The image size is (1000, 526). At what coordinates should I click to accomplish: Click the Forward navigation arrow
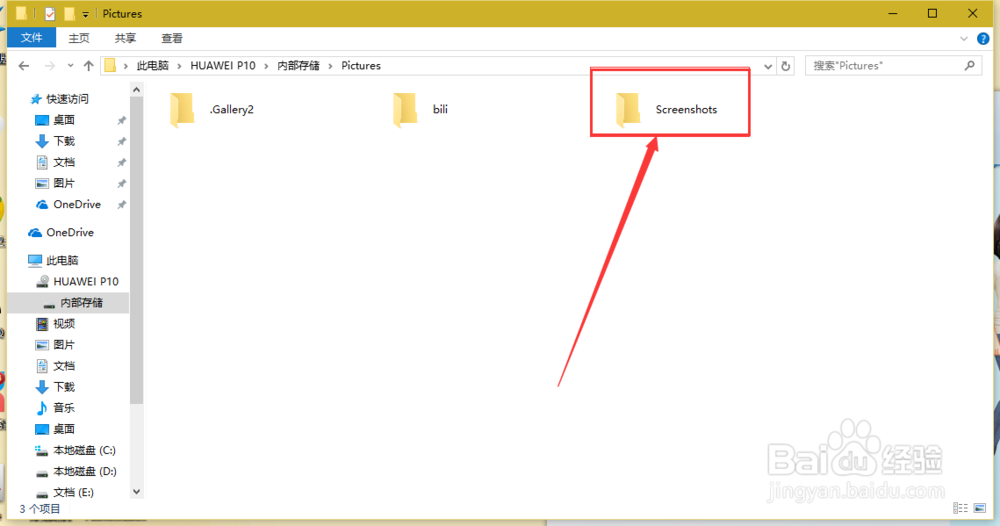click(49, 66)
